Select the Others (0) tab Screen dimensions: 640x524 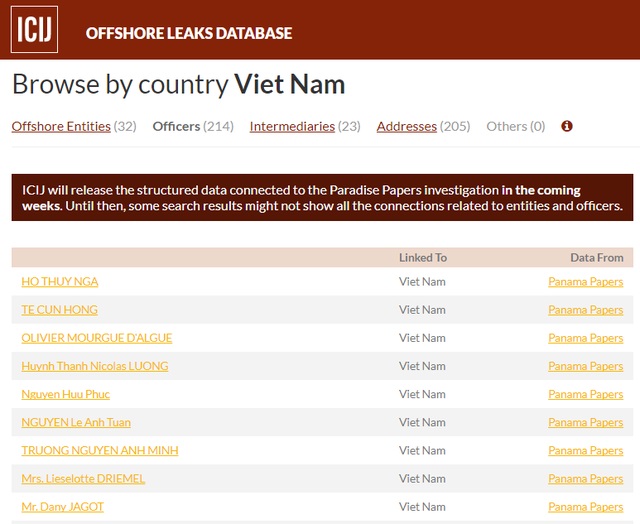click(x=516, y=127)
